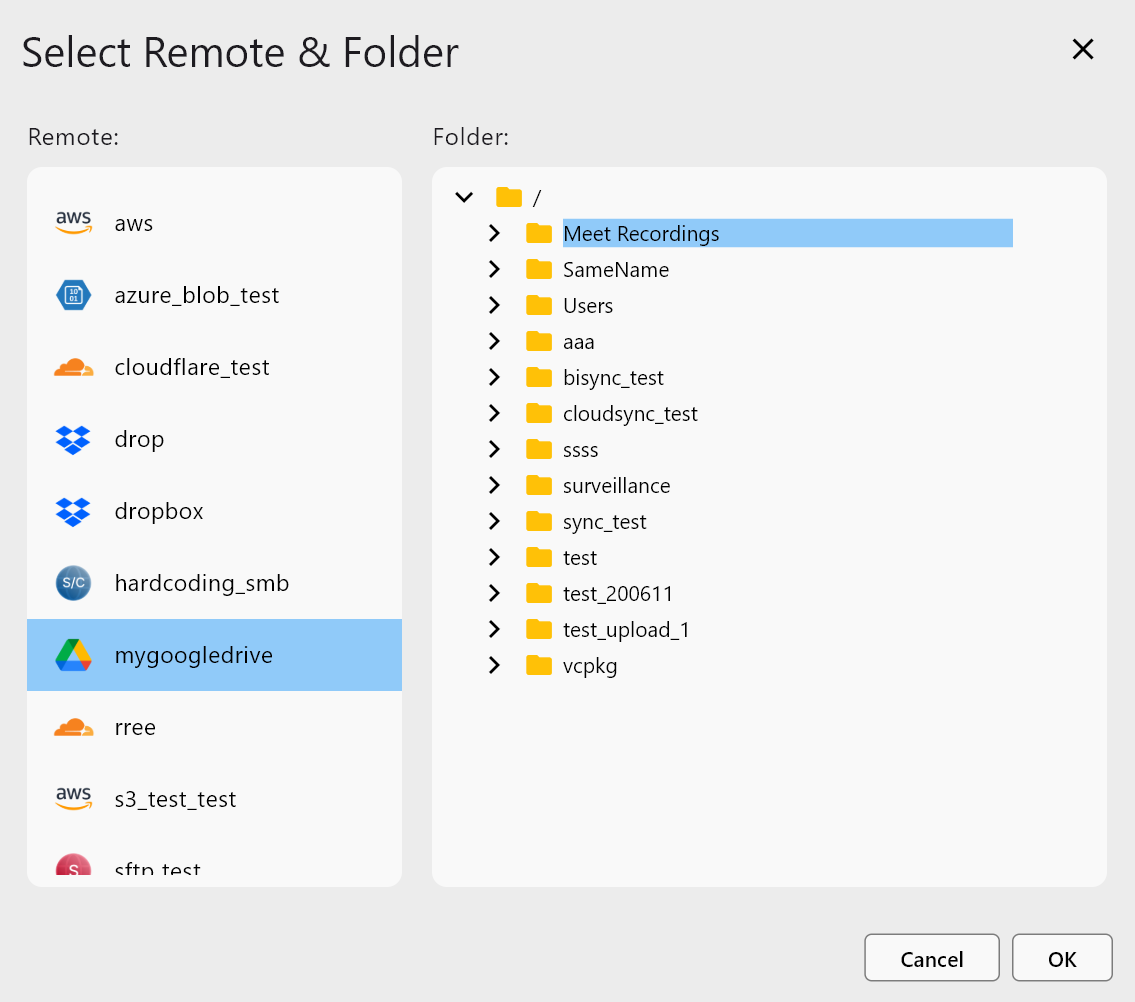Image resolution: width=1135 pixels, height=1002 pixels.
Task: Expand the vcpkg folder
Action: coord(493,665)
